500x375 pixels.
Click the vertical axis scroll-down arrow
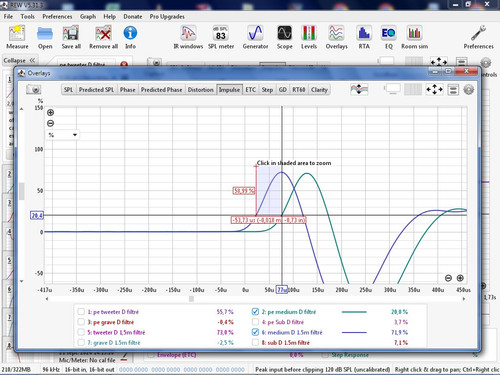click(x=22, y=281)
